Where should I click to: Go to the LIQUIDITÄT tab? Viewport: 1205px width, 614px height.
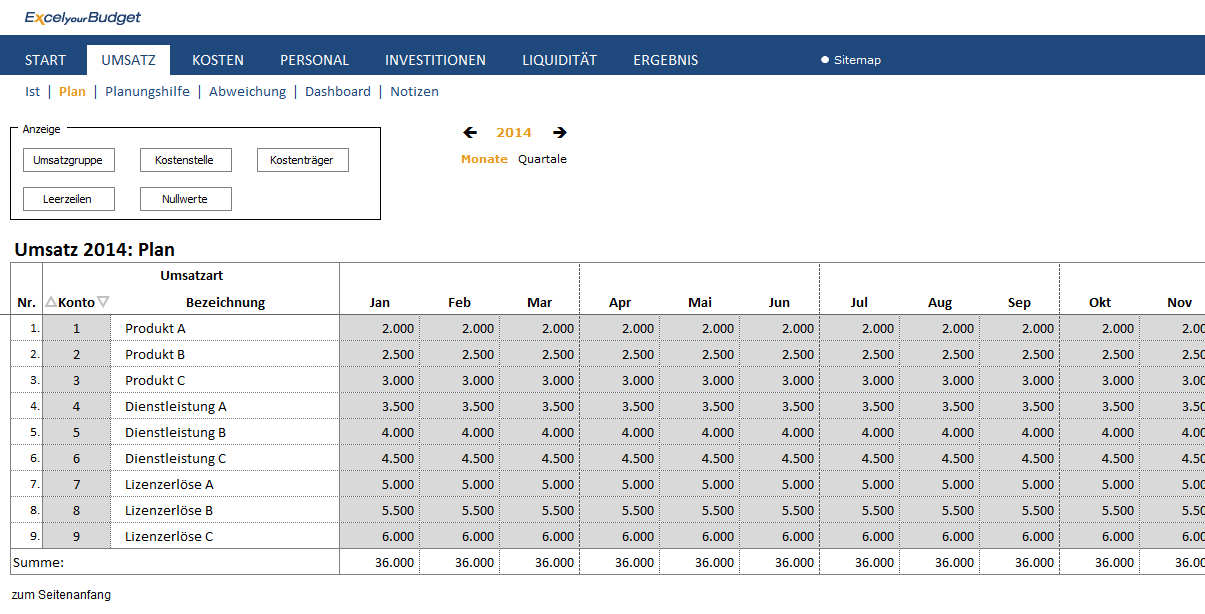[x=559, y=60]
